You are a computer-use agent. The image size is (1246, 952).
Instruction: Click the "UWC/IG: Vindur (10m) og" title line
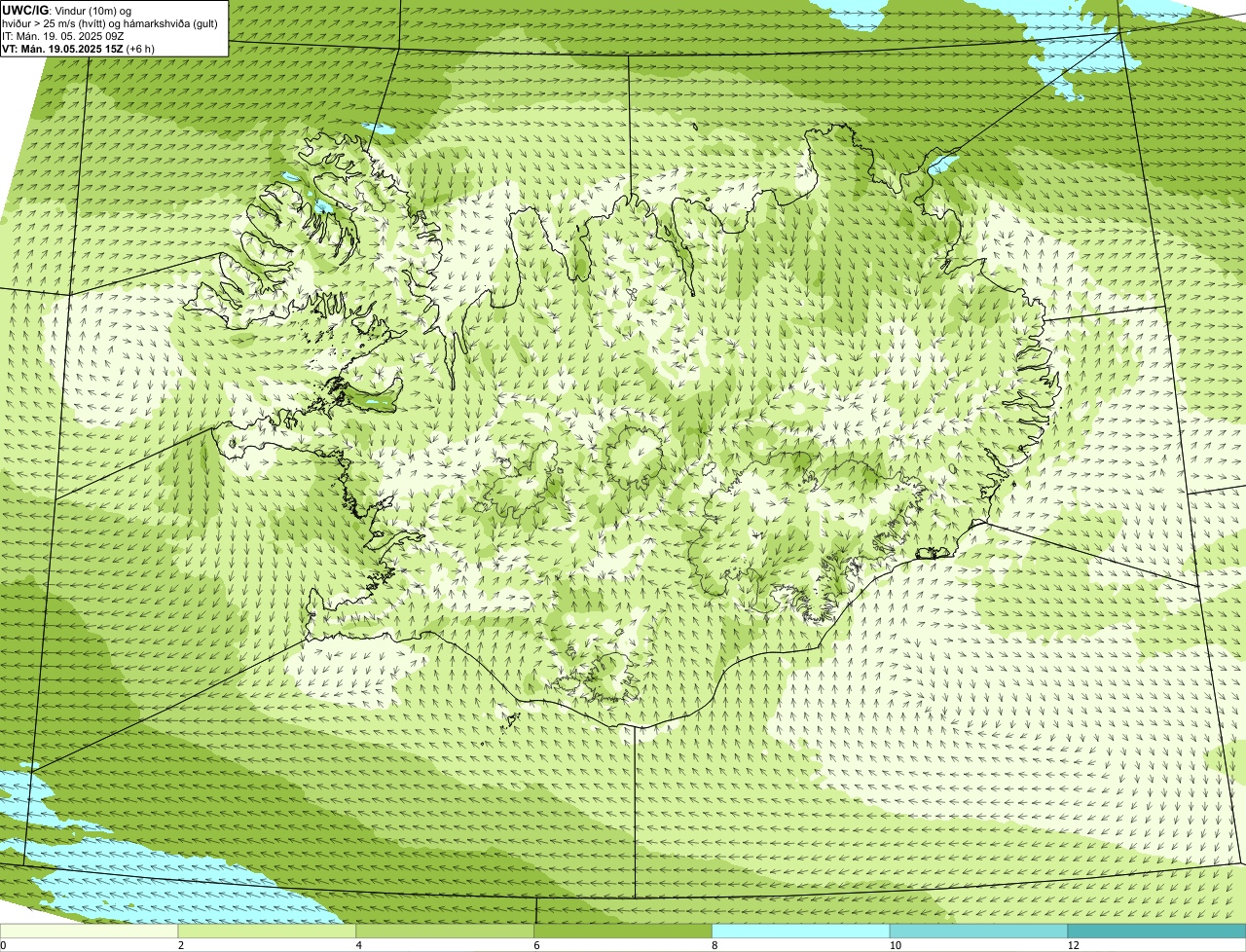tap(67, 10)
